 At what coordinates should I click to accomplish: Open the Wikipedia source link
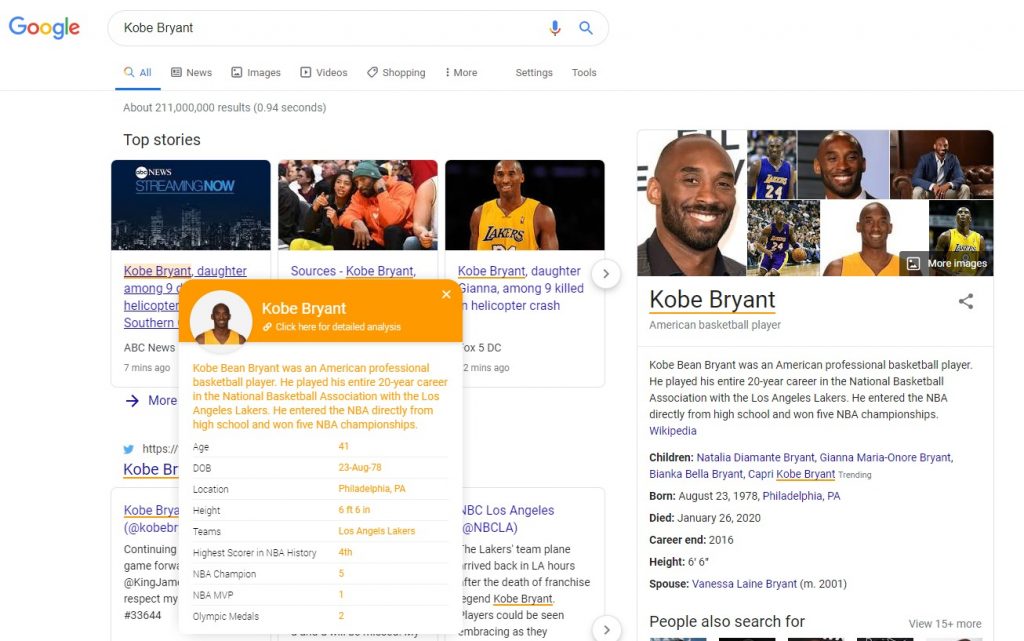[673, 431]
